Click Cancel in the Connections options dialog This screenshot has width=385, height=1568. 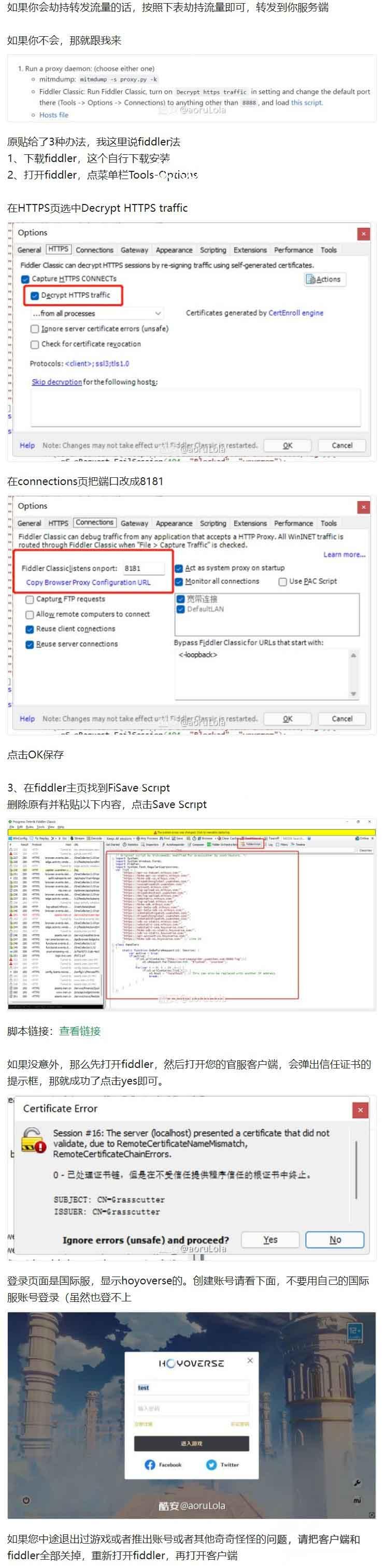pos(342,719)
